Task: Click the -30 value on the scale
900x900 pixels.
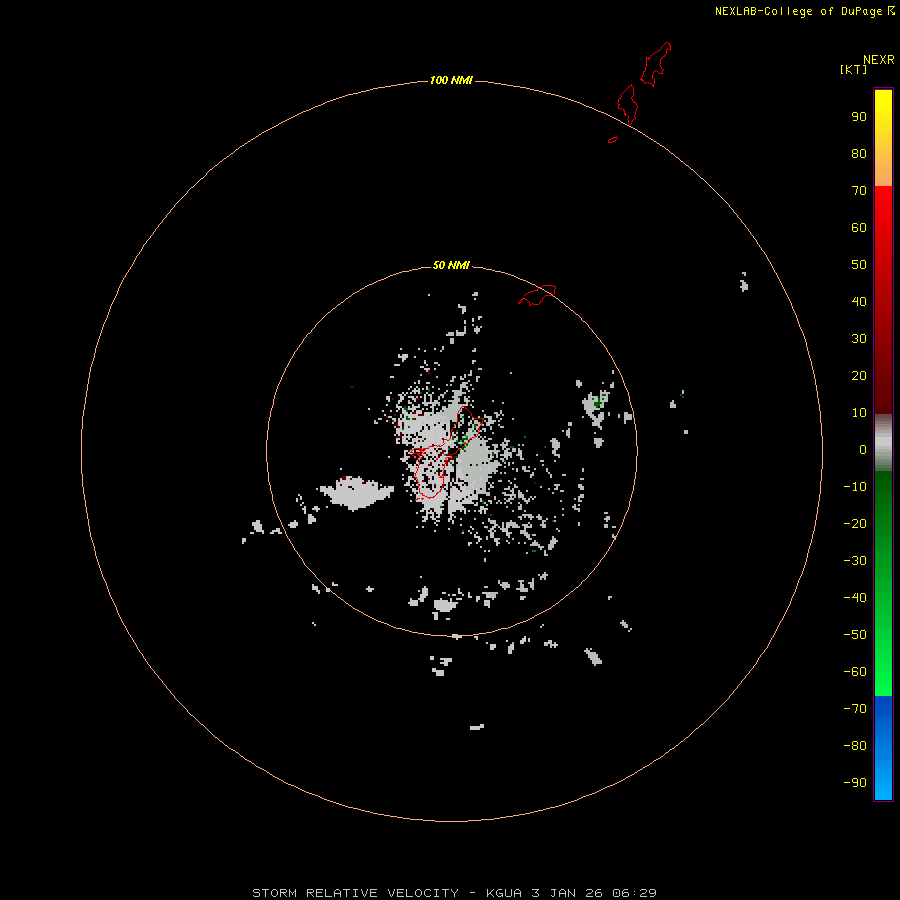Action: pos(855,561)
